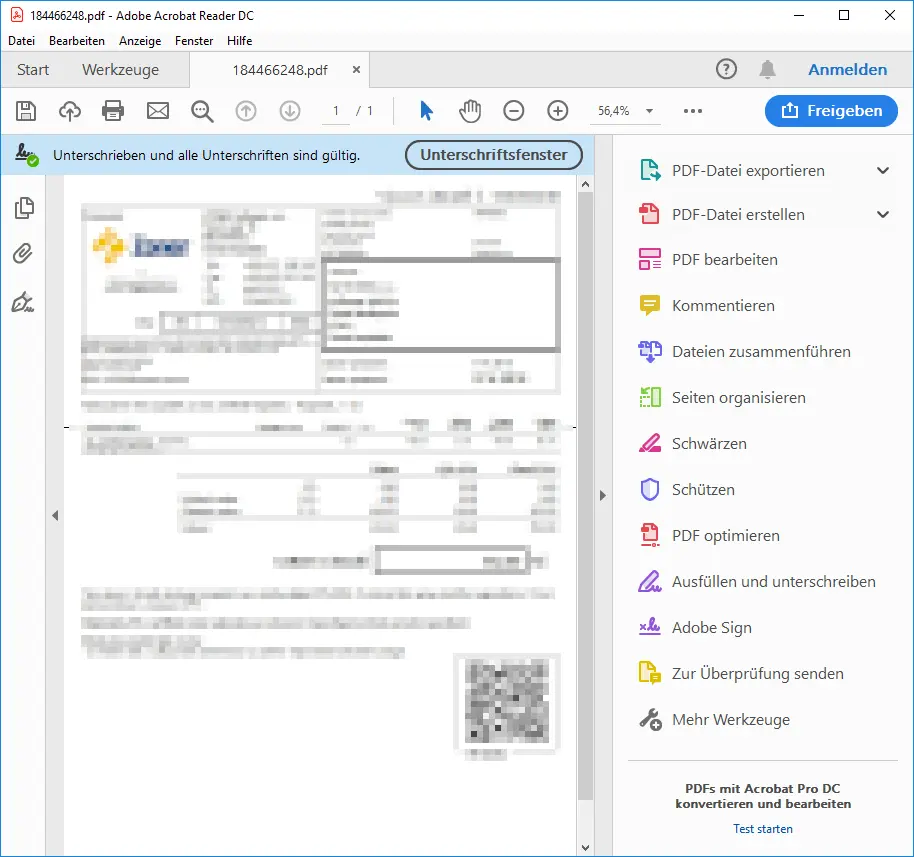The image size is (914, 857).
Task: Open the zoom level dropdown
Action: (649, 111)
